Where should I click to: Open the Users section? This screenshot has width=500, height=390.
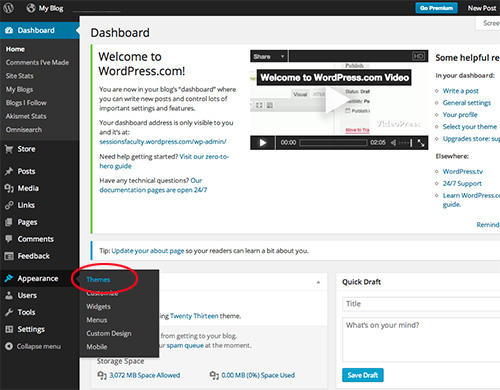point(21,295)
